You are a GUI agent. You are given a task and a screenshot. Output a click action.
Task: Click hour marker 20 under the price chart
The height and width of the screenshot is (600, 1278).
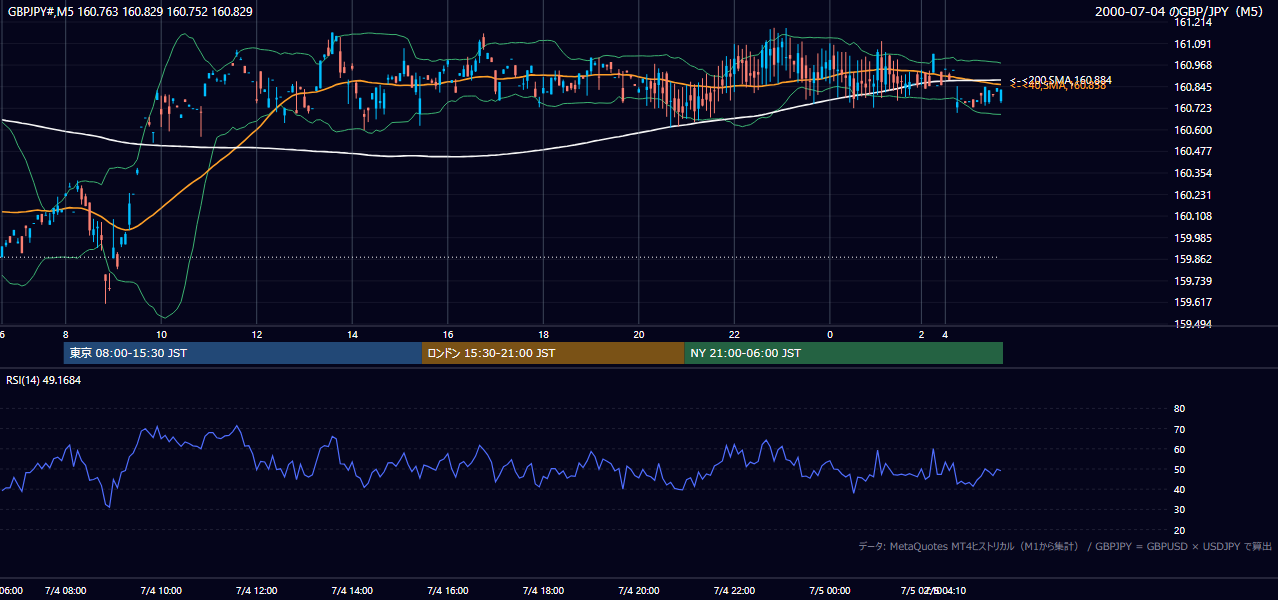pos(639,334)
